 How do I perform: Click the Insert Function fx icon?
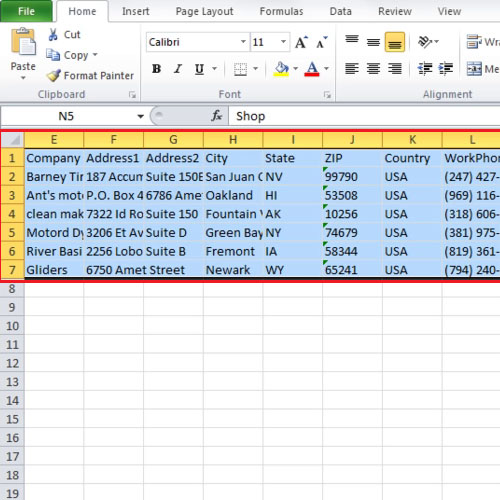[x=216, y=116]
